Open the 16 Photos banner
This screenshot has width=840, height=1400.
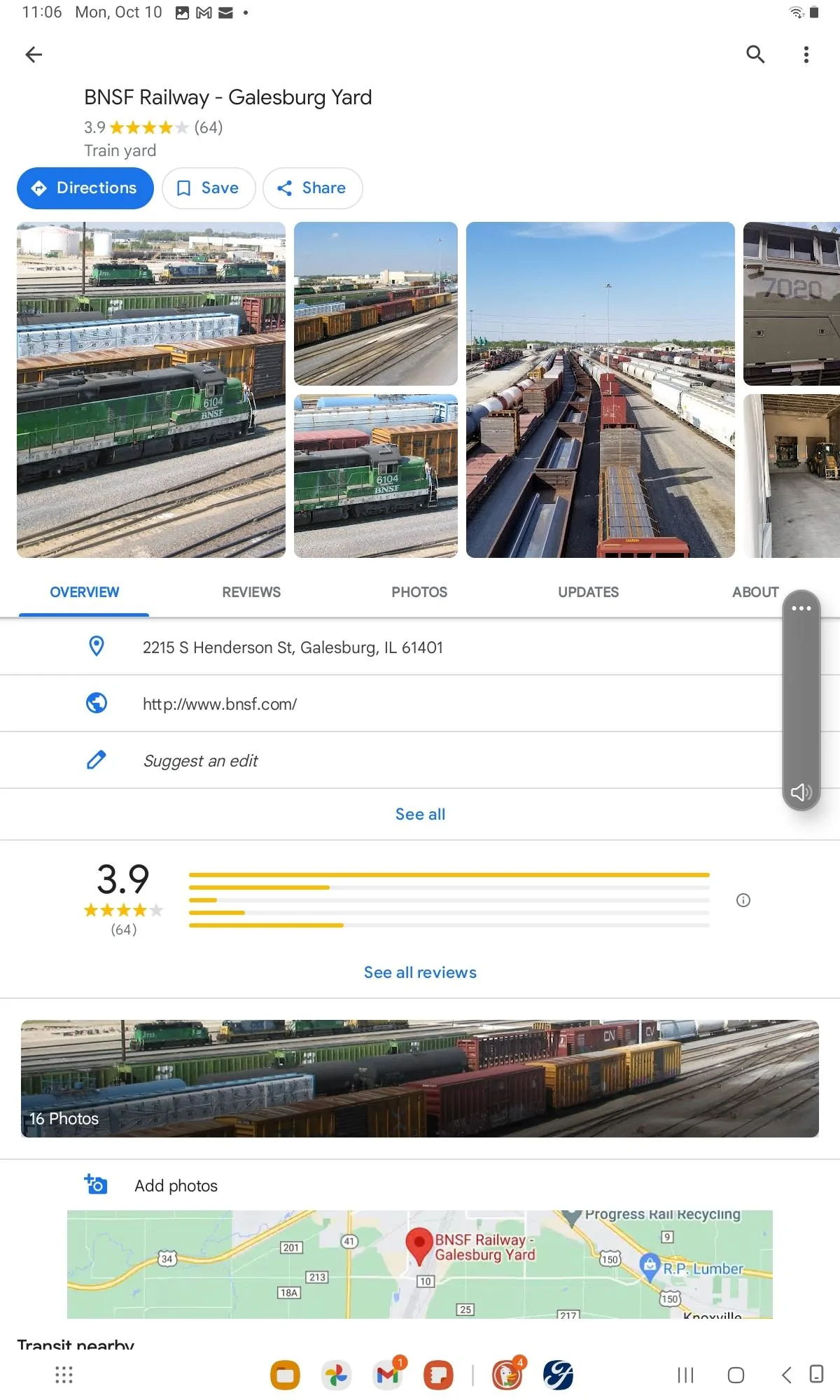click(x=420, y=1078)
